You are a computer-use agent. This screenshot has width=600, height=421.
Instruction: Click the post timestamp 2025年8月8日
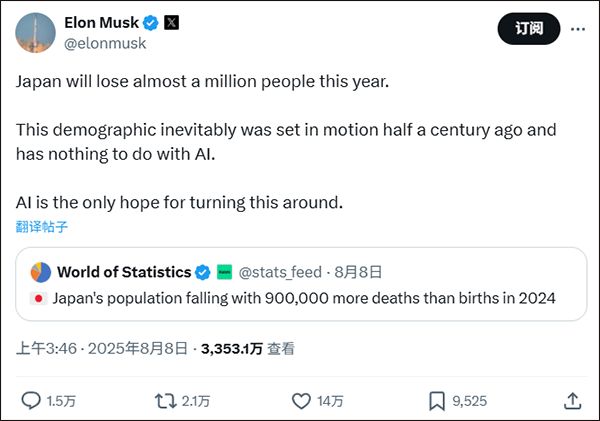coord(138,349)
